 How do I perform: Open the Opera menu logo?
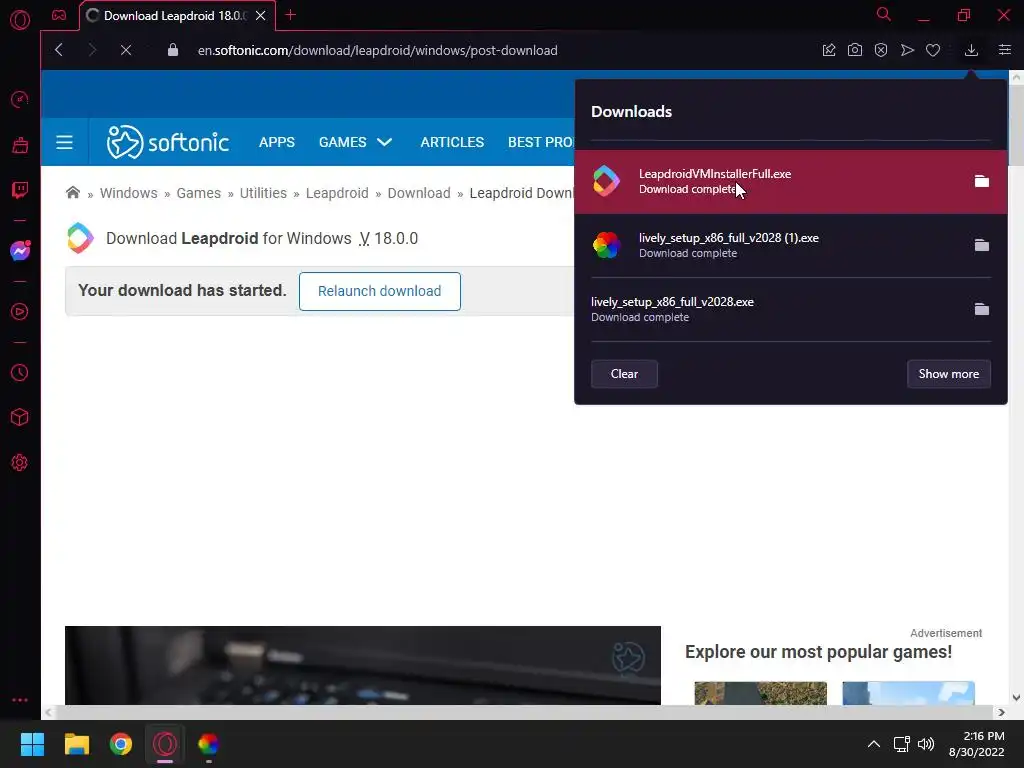20,20
